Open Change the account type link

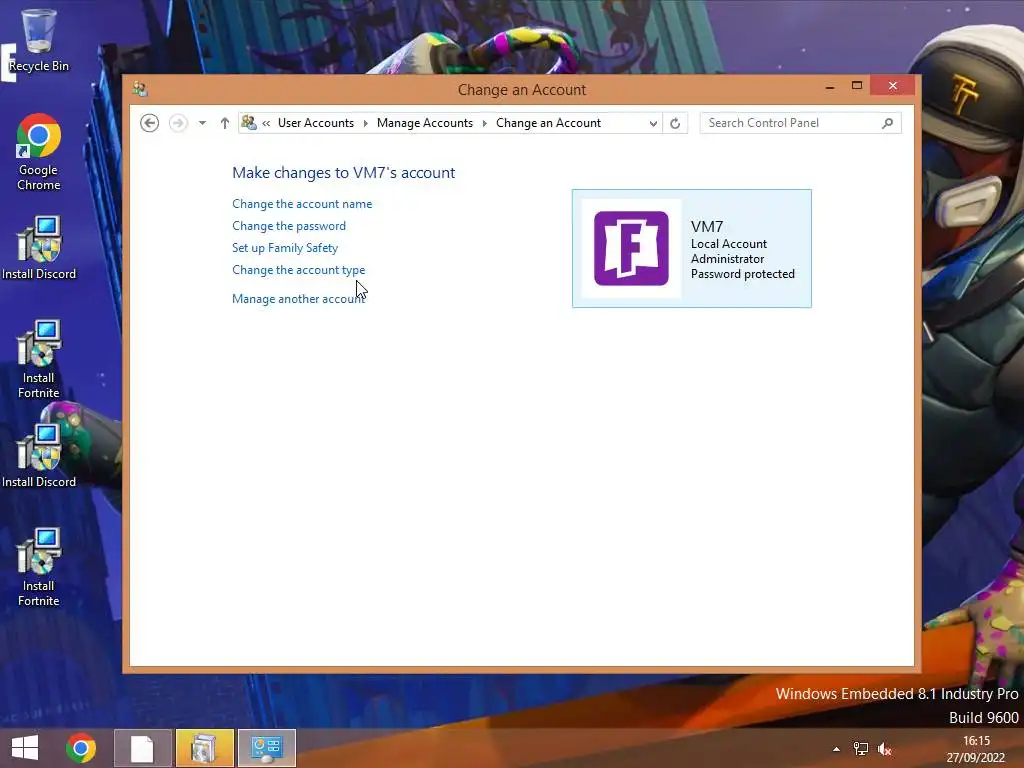(298, 270)
